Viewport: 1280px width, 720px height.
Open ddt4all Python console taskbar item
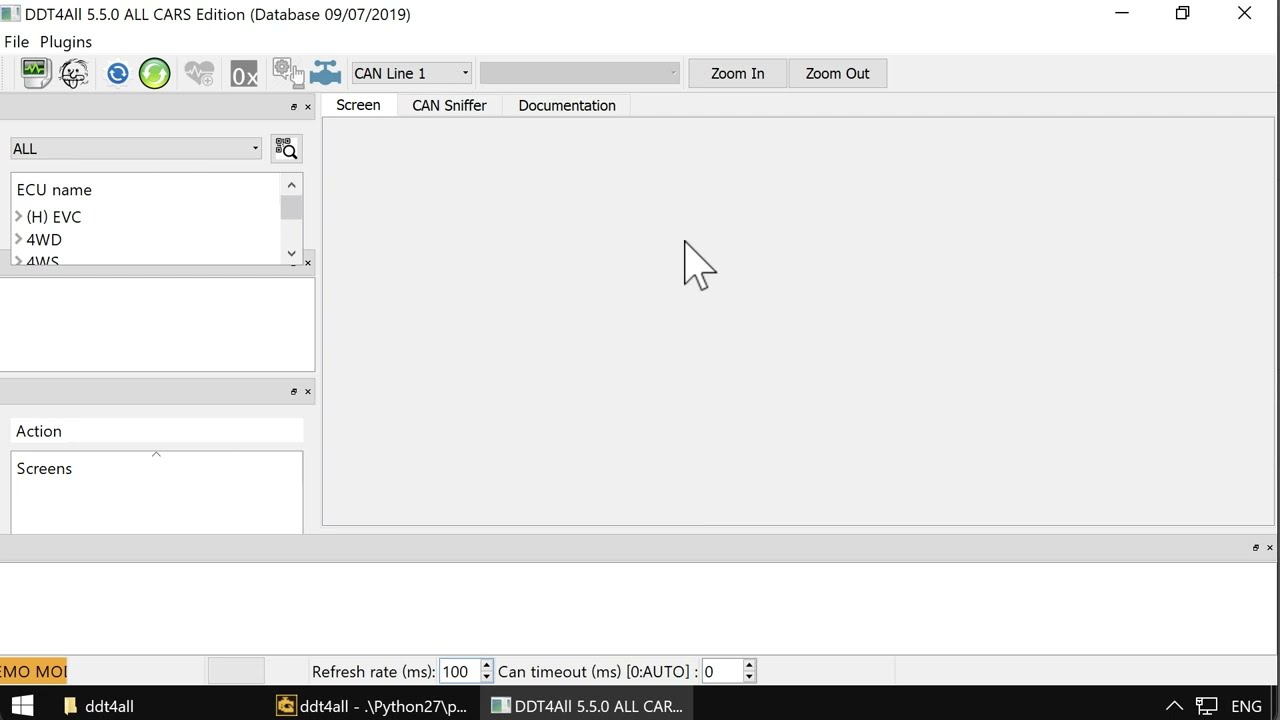(373, 706)
